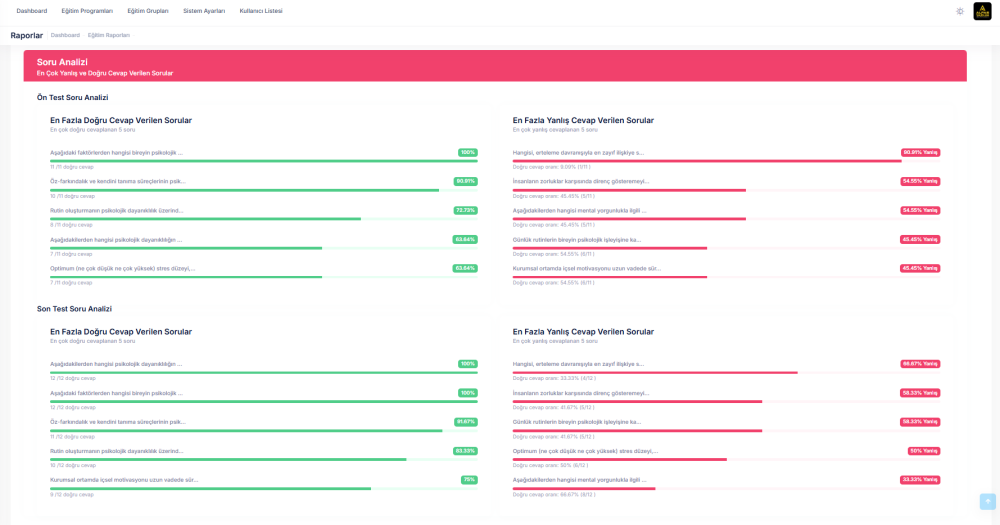This screenshot has width=1000, height=525.
Task: Go to Kullanıcı Listesi page
Action: coord(261,11)
